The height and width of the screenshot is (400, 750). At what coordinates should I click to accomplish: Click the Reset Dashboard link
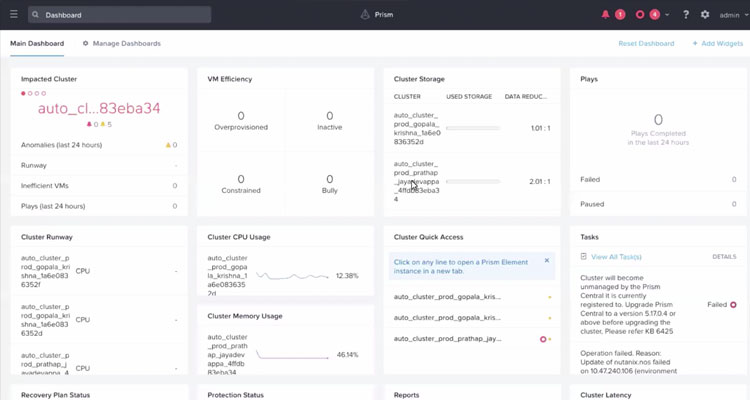tap(645, 44)
